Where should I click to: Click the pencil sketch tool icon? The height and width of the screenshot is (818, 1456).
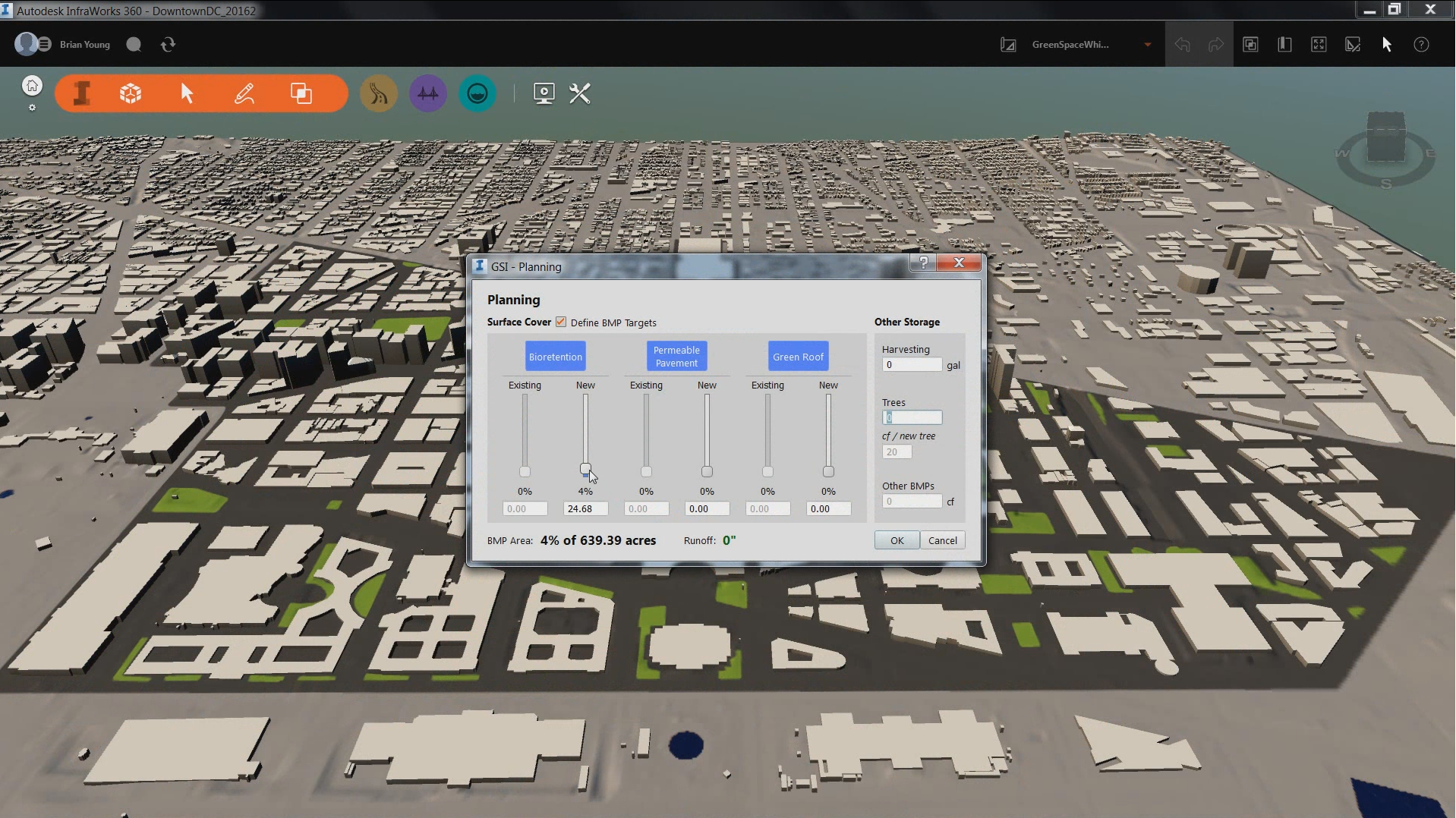pos(244,94)
